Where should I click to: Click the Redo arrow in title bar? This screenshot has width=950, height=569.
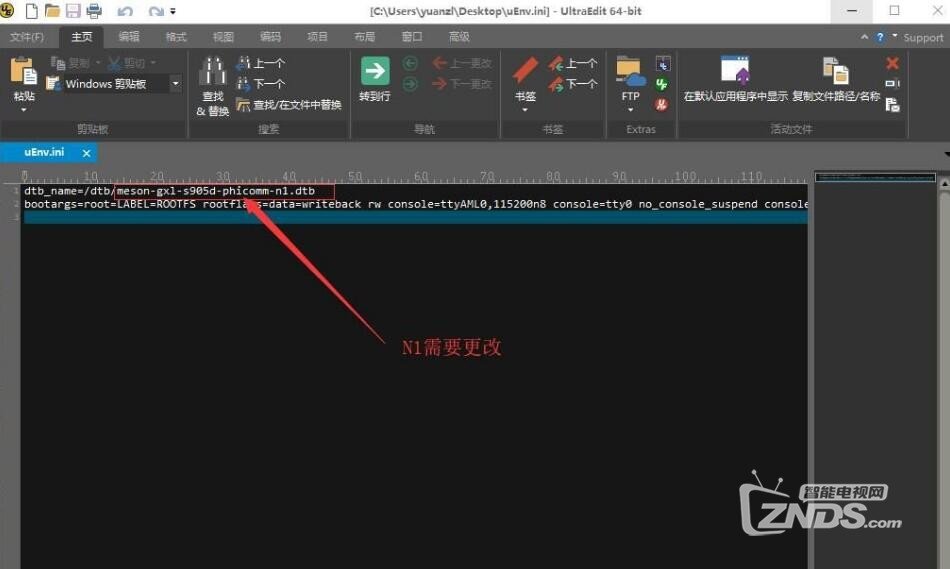point(156,12)
